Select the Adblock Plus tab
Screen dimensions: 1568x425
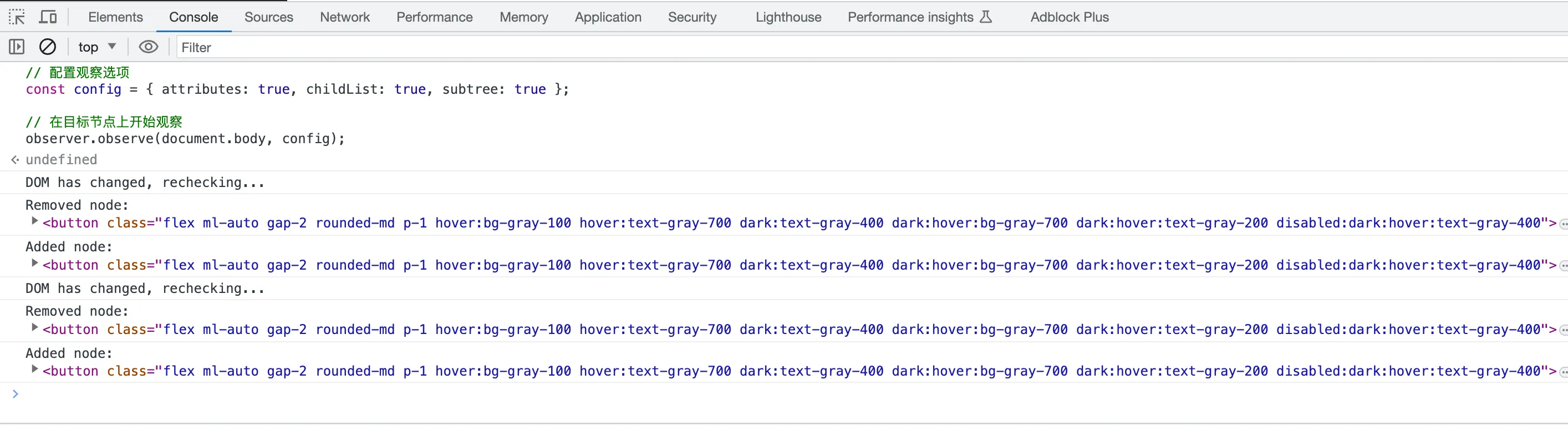(1069, 17)
